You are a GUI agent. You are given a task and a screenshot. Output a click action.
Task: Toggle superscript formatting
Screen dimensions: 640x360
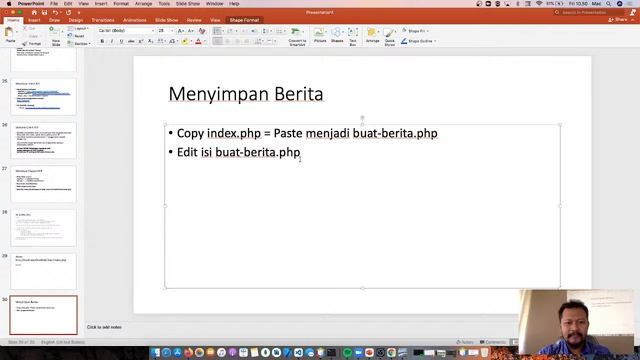[x=141, y=41]
